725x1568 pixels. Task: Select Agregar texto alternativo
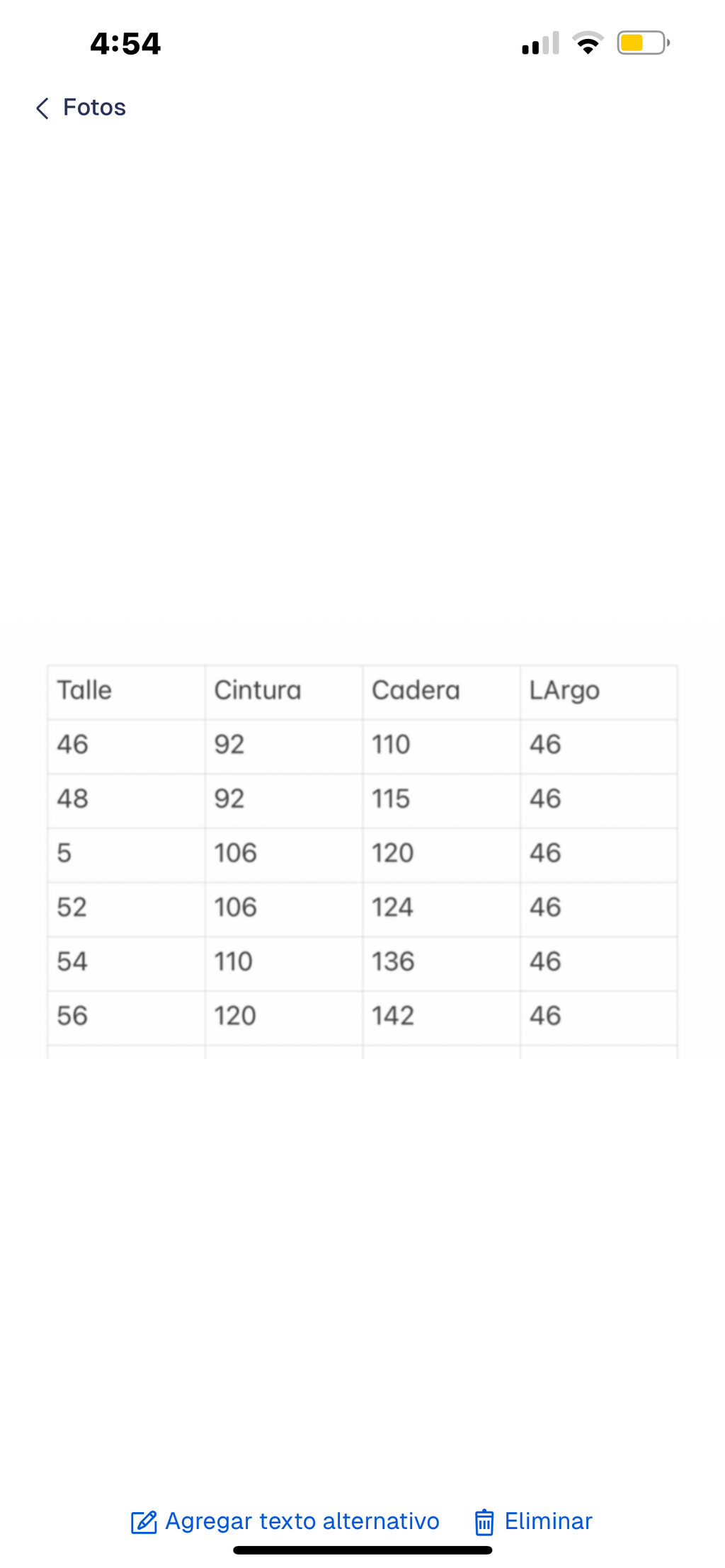[x=302, y=1521]
